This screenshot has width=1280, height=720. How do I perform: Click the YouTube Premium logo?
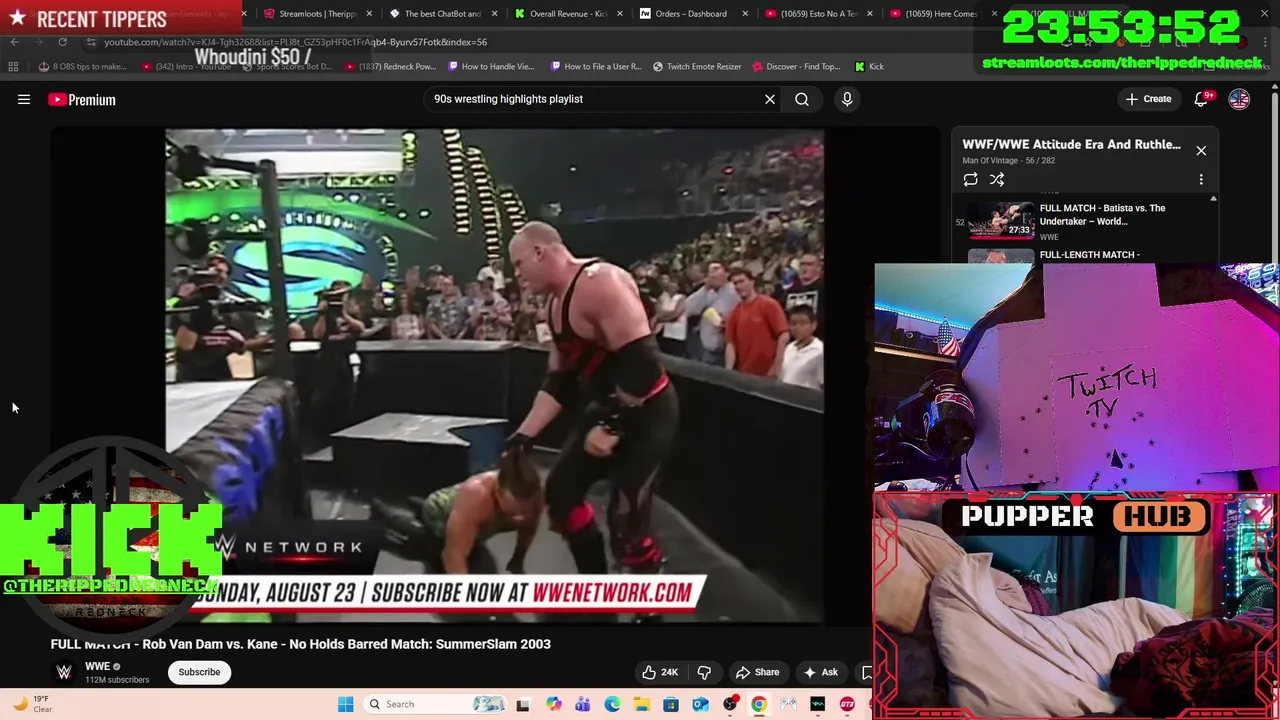pyautogui.click(x=82, y=99)
